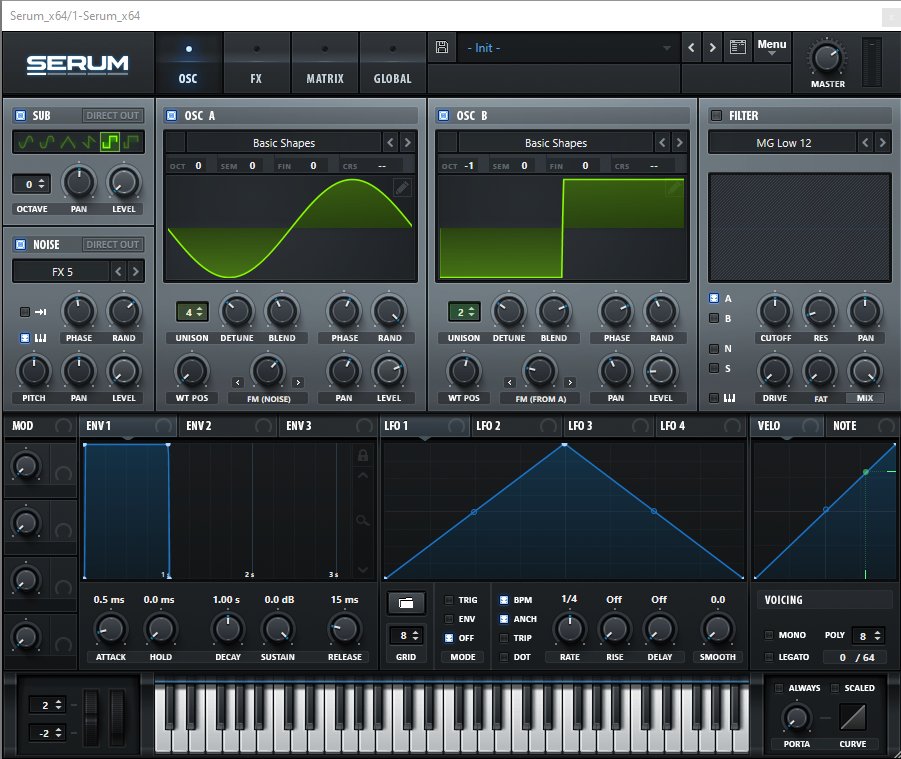Load the next preset with right arrow
The height and width of the screenshot is (759, 901).
(x=713, y=48)
